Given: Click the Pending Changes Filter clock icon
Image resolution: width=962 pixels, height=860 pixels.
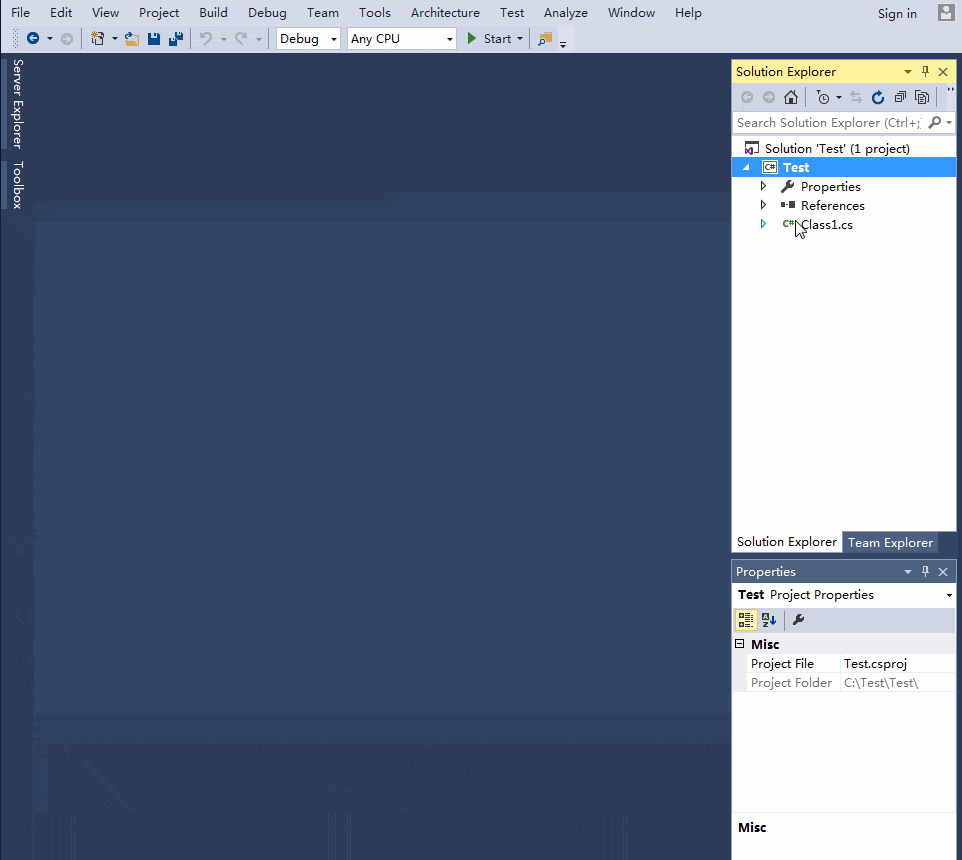Looking at the screenshot, I should pyautogui.click(x=823, y=97).
